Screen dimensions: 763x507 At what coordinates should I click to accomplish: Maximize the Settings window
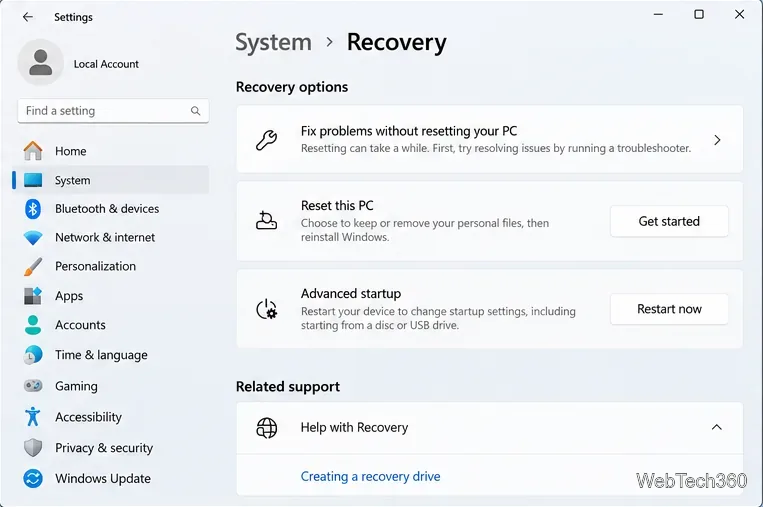coord(699,15)
